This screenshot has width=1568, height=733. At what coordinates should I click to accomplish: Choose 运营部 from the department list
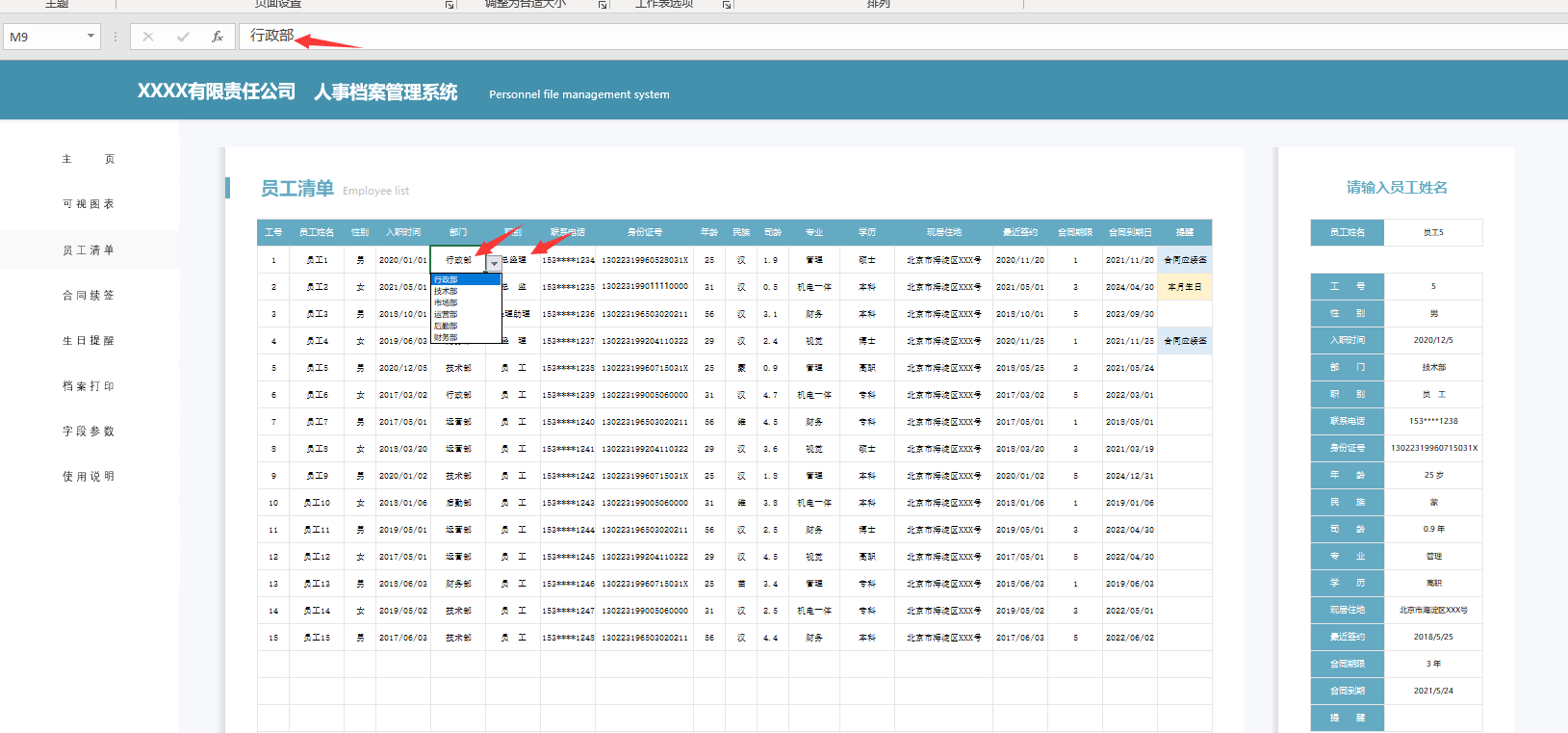pyautogui.click(x=466, y=314)
